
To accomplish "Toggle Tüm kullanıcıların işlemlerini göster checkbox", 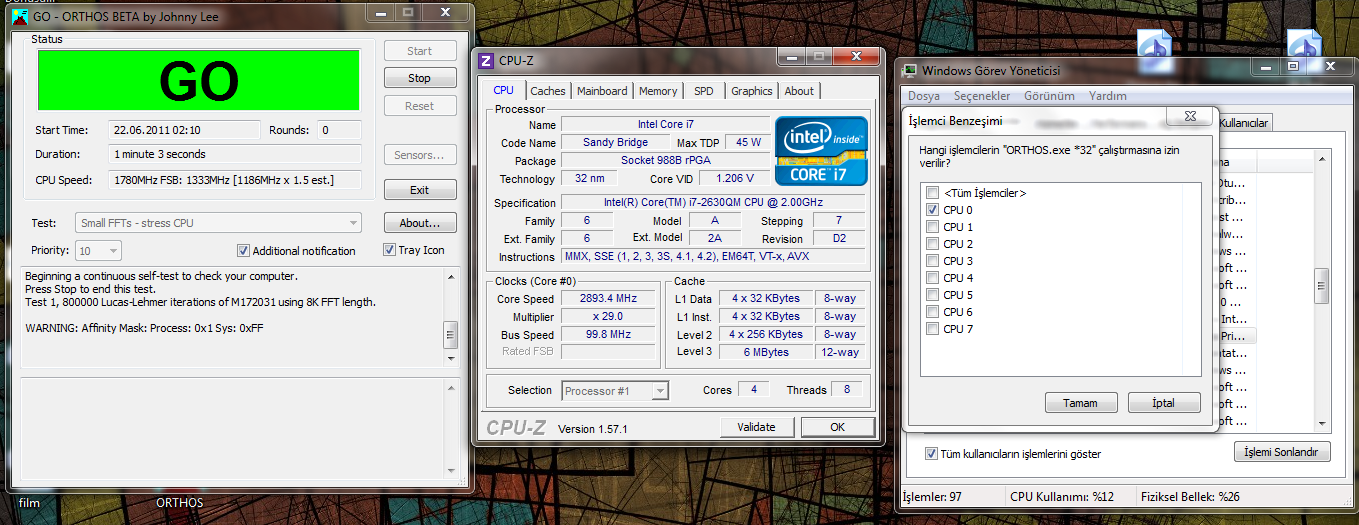I will click(932, 454).
